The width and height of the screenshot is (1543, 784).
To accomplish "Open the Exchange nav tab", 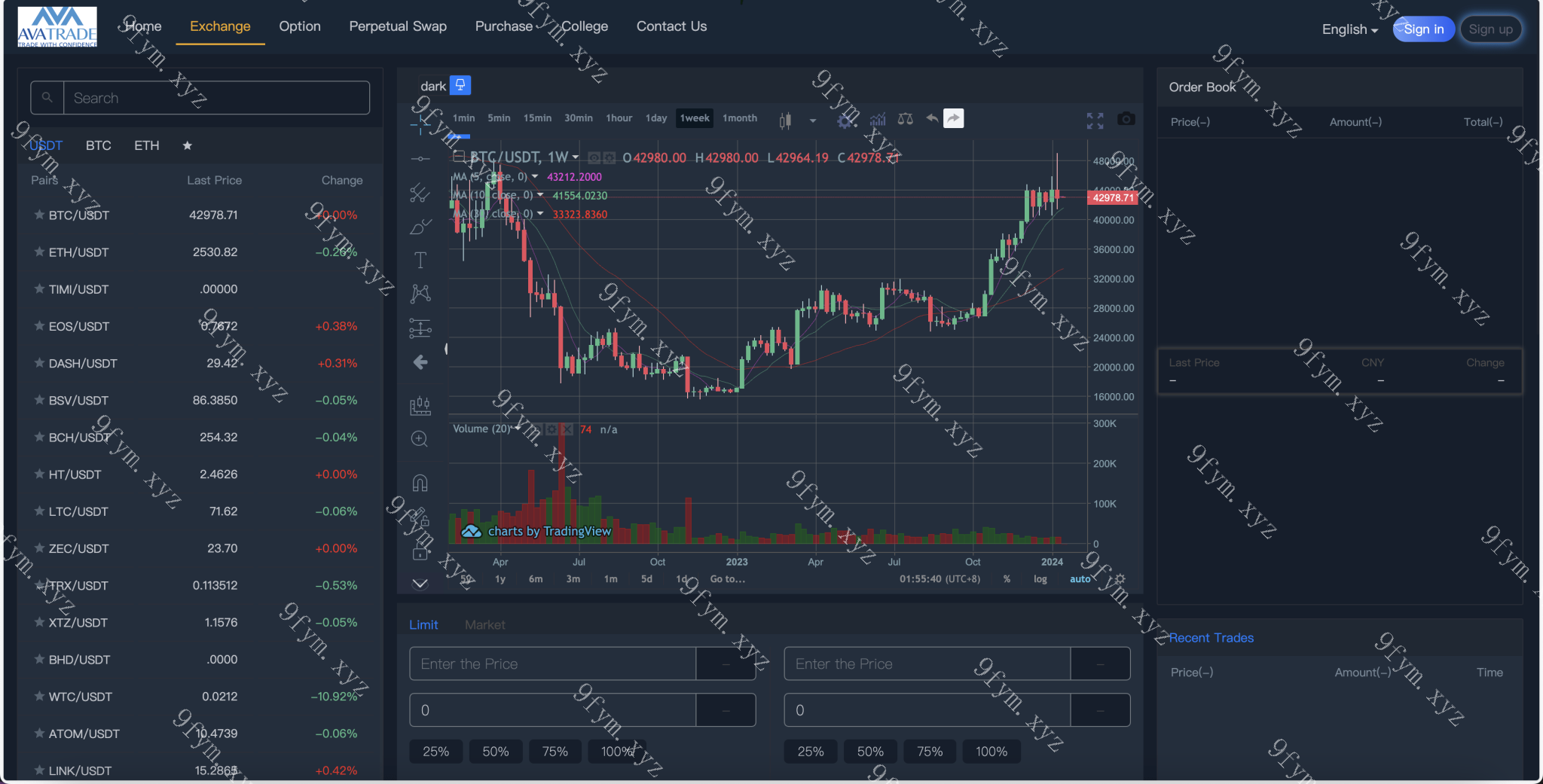I will click(220, 26).
